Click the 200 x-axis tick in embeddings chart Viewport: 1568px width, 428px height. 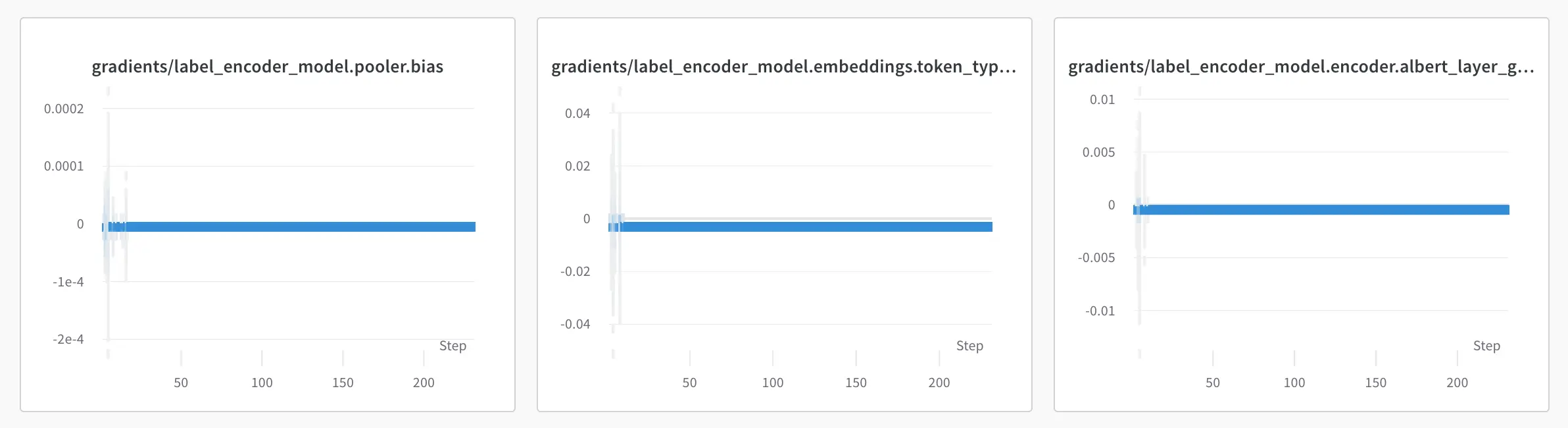click(x=939, y=383)
